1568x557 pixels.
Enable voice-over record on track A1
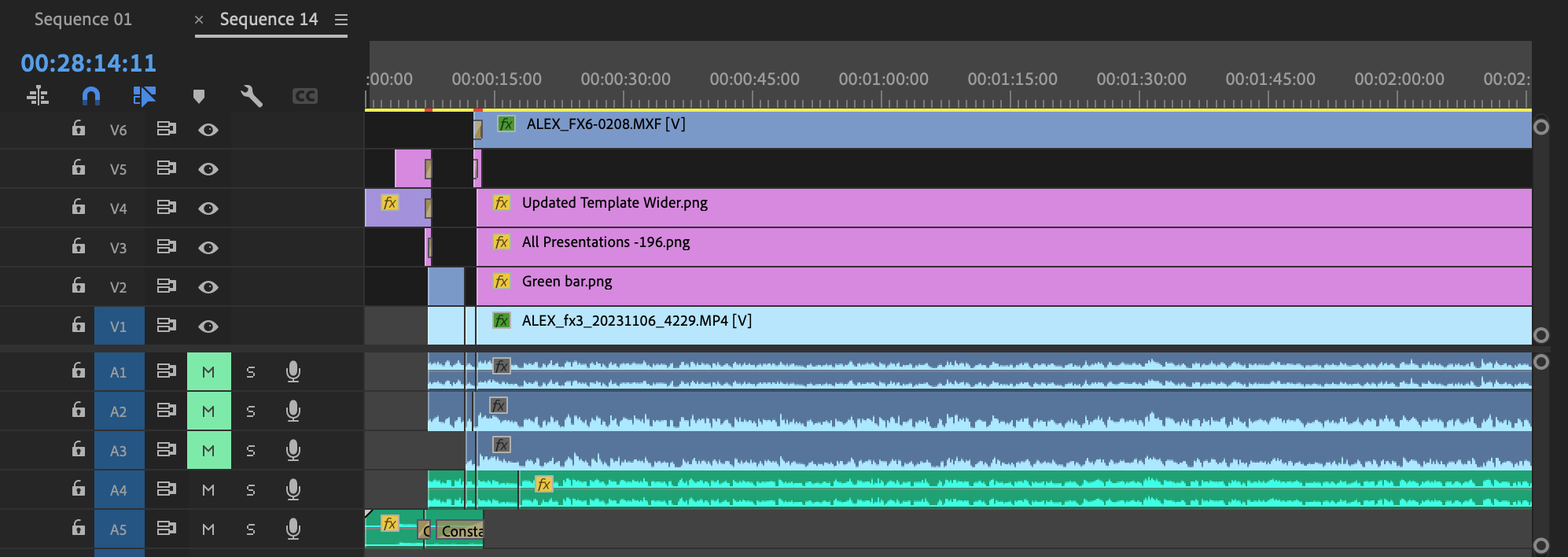(293, 371)
